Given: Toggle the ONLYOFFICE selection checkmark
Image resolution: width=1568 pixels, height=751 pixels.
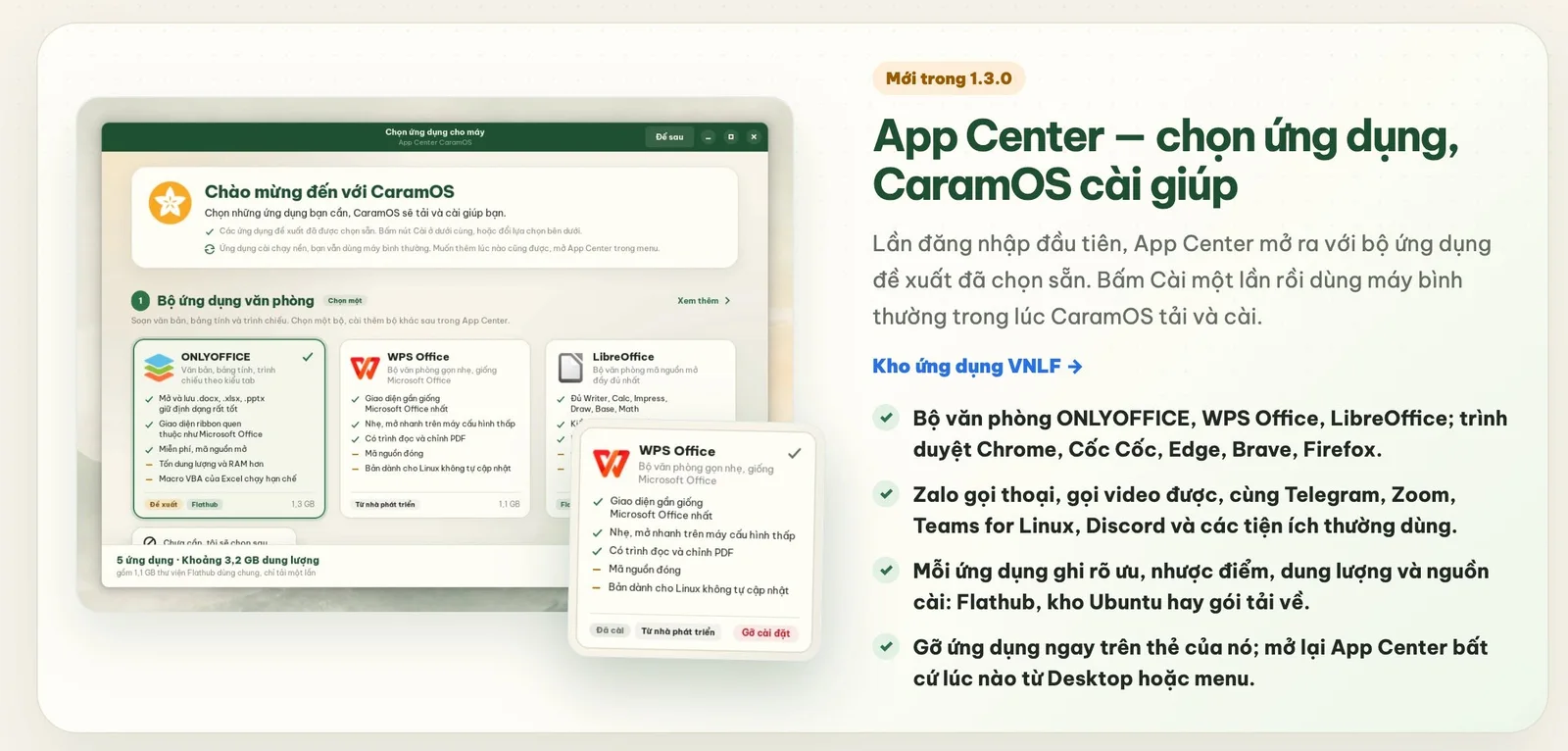Looking at the screenshot, I should point(308,357).
